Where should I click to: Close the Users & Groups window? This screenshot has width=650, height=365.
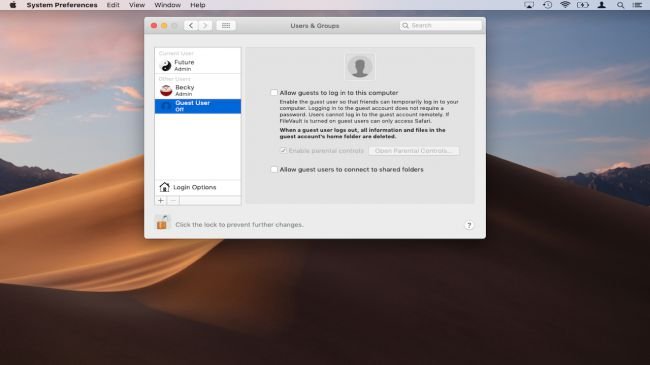pyautogui.click(x=154, y=26)
